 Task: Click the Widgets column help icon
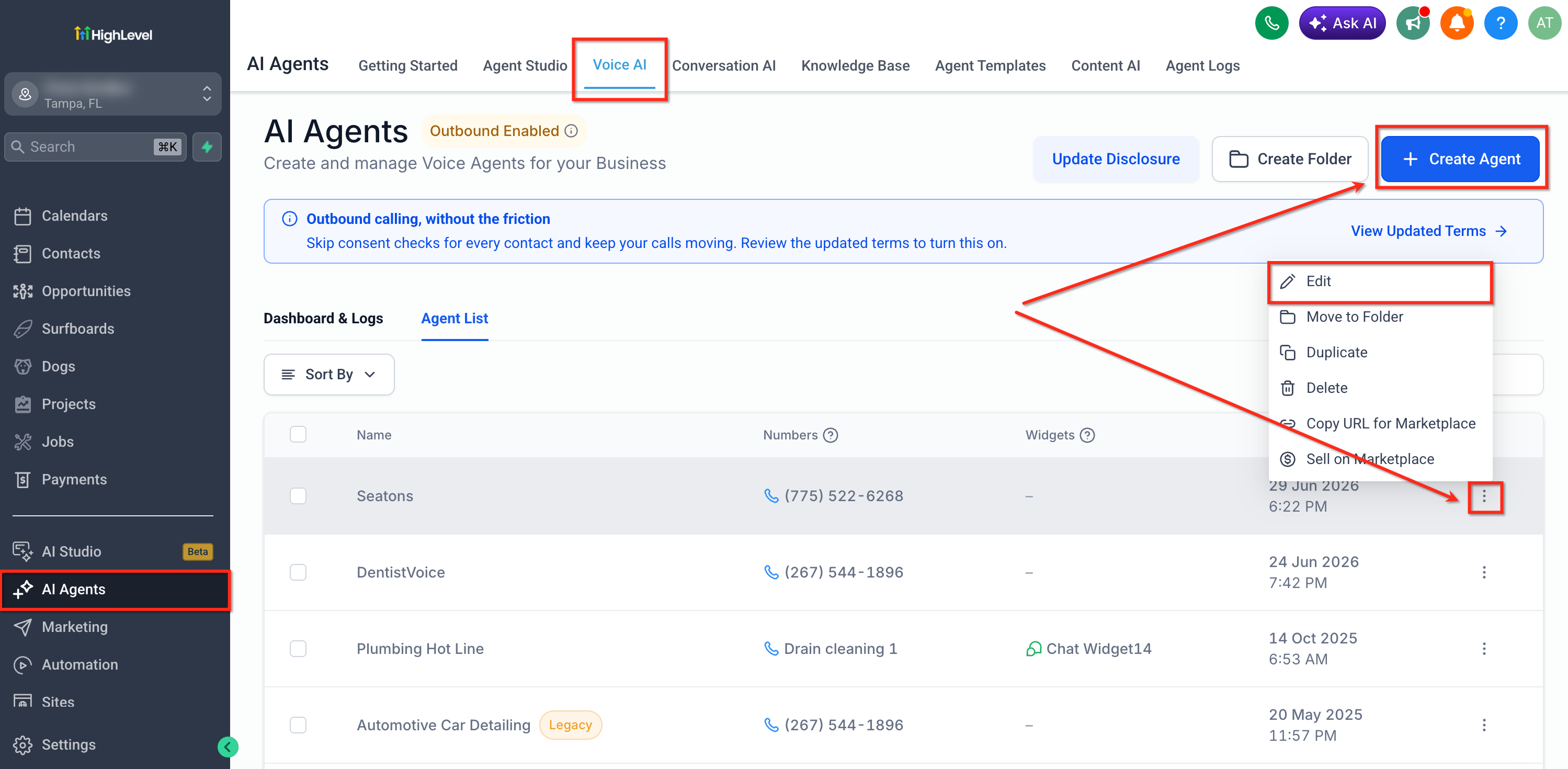[1087, 435]
